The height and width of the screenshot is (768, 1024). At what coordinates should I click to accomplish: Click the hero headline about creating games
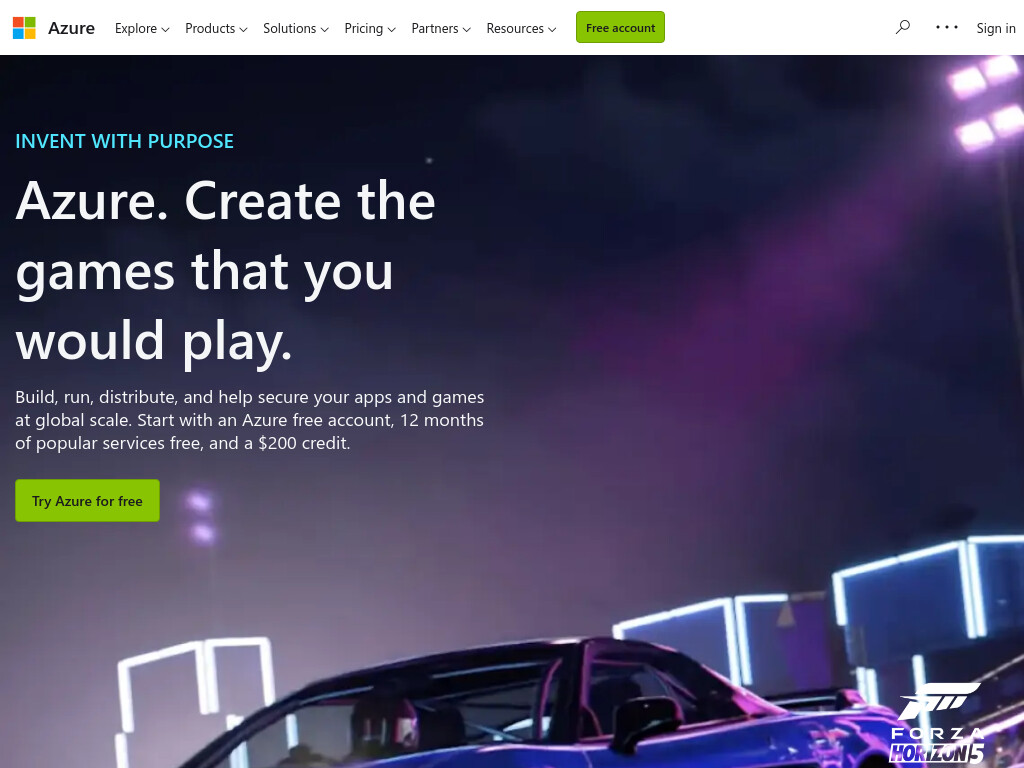pos(225,271)
